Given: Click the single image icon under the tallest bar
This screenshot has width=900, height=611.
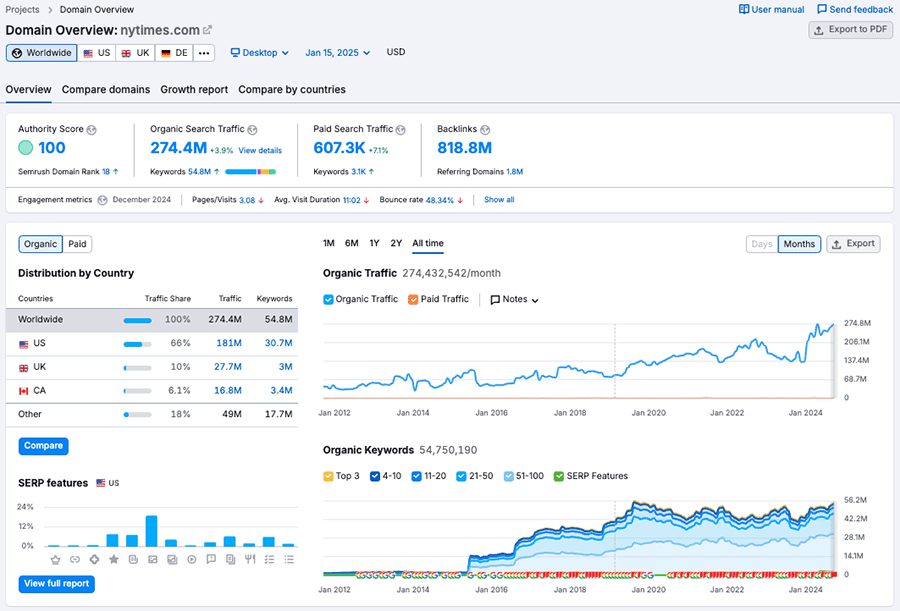Looking at the screenshot, I should (153, 559).
